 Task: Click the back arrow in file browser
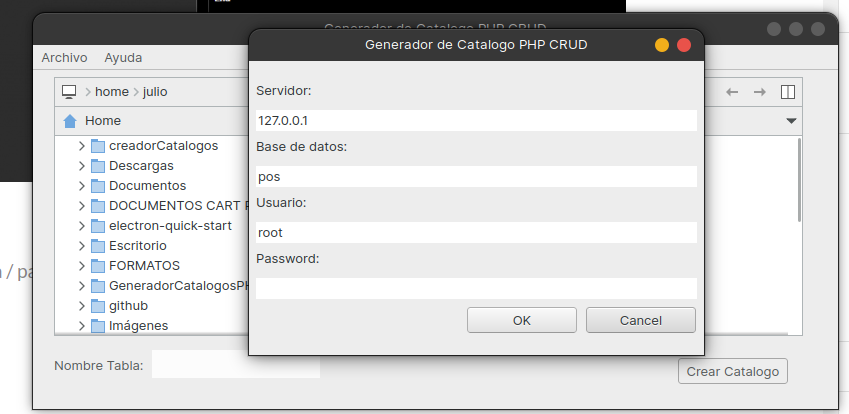(732, 92)
